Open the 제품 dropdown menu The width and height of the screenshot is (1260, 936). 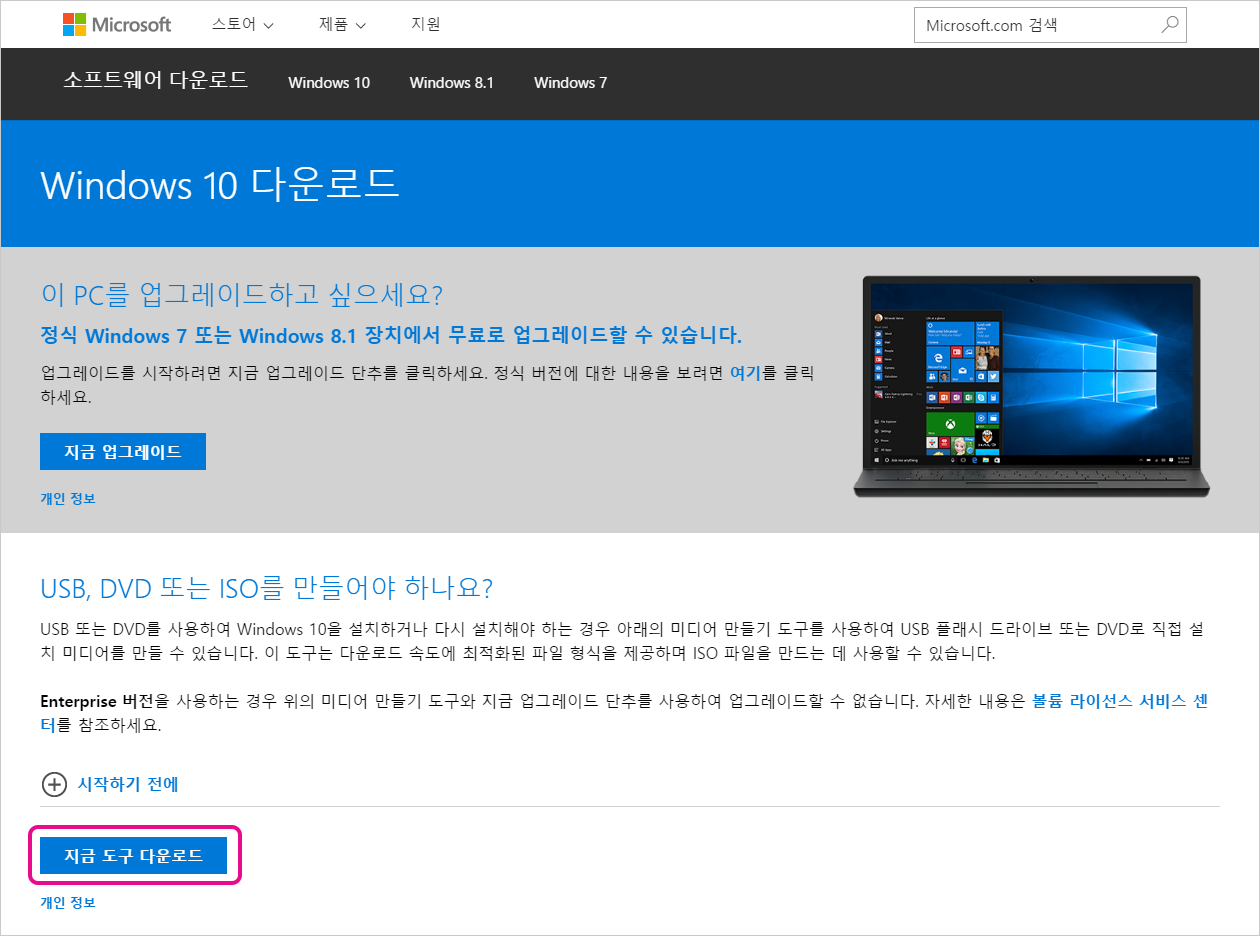pos(343,25)
